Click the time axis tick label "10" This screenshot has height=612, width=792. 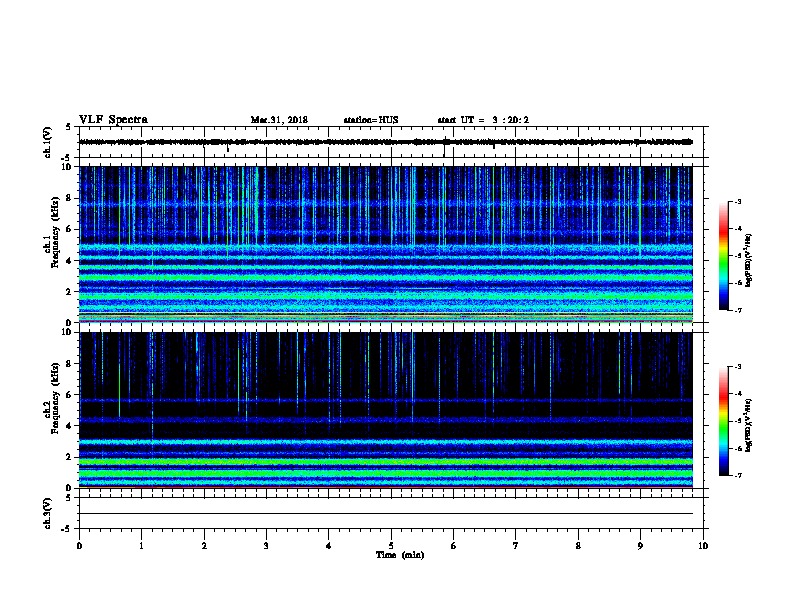click(x=703, y=546)
